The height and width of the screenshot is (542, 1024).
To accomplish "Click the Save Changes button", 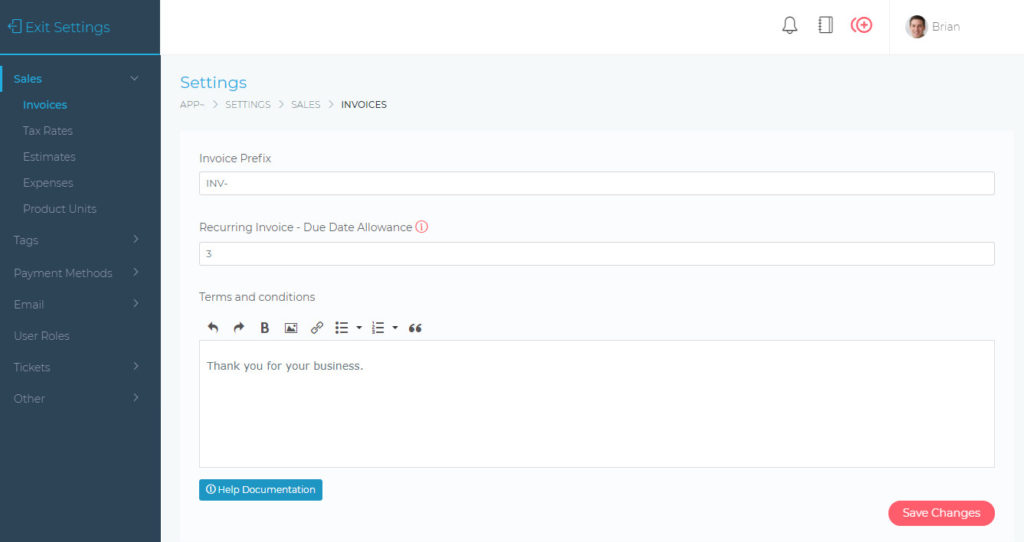I will pos(941,513).
